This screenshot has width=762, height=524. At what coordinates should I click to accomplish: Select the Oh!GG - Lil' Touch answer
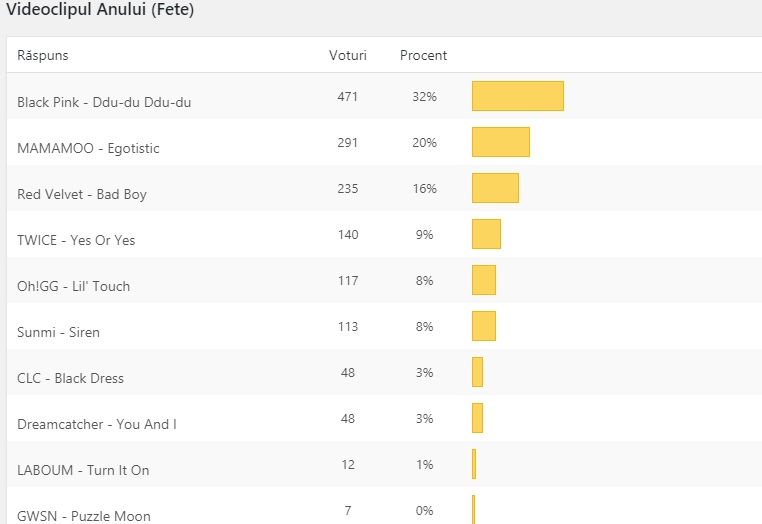(74, 286)
